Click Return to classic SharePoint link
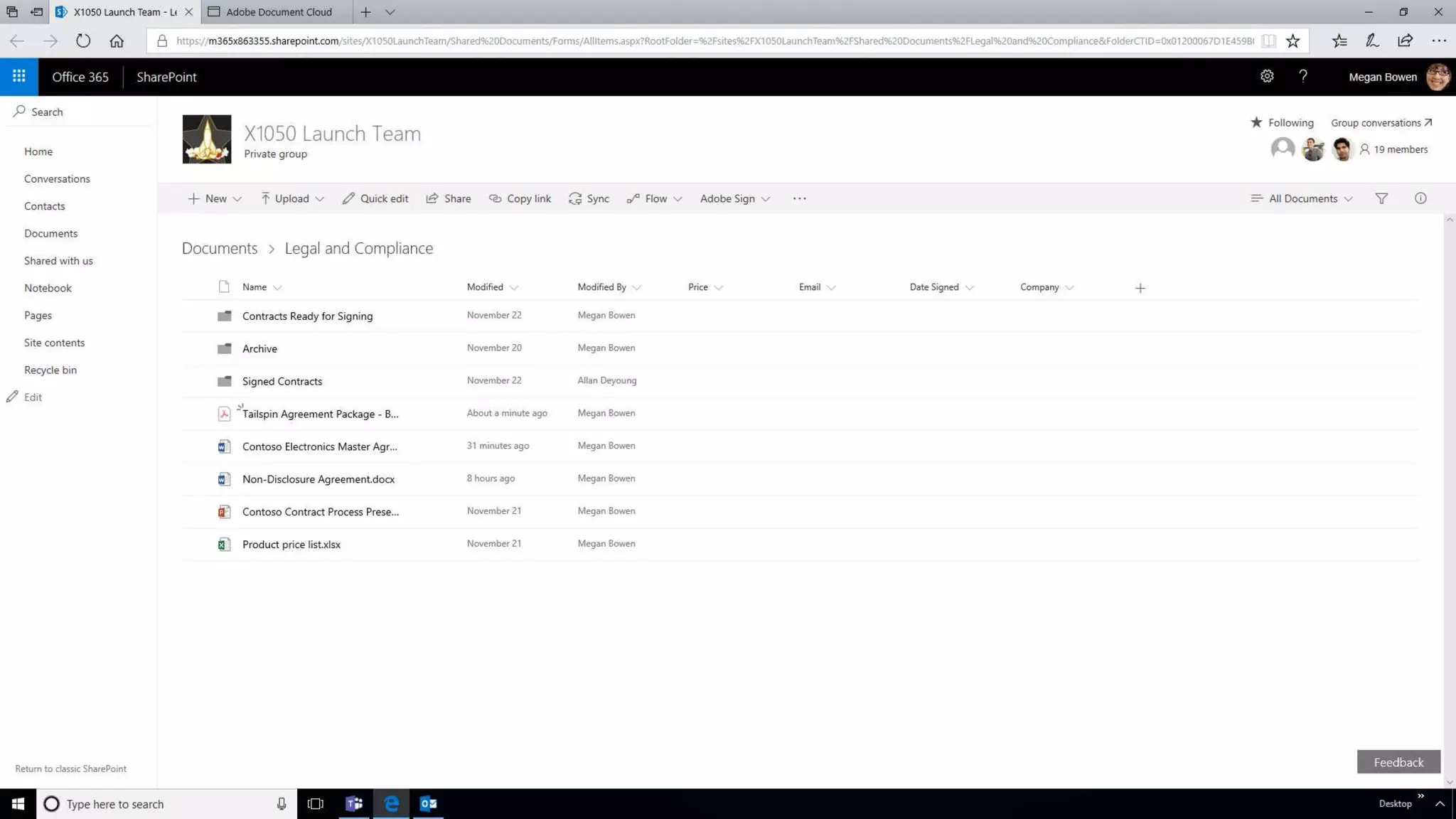 [70, 769]
